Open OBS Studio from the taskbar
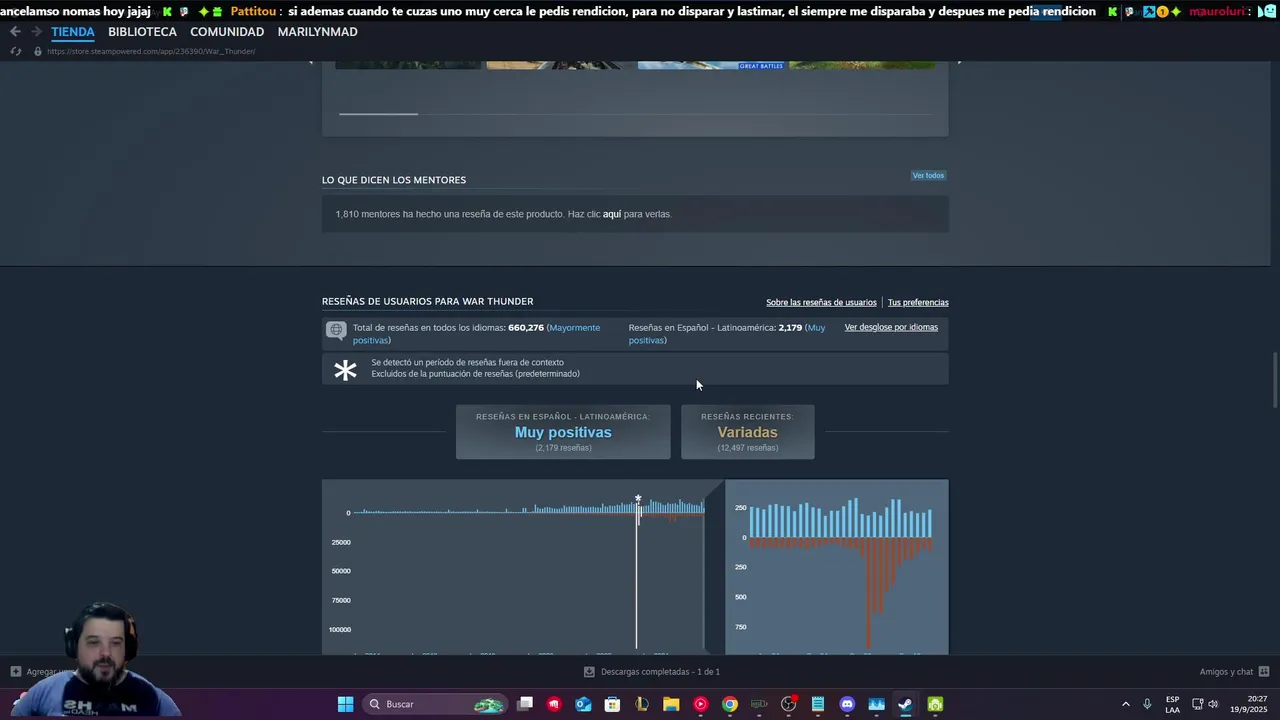1280x720 pixels. 788,704
